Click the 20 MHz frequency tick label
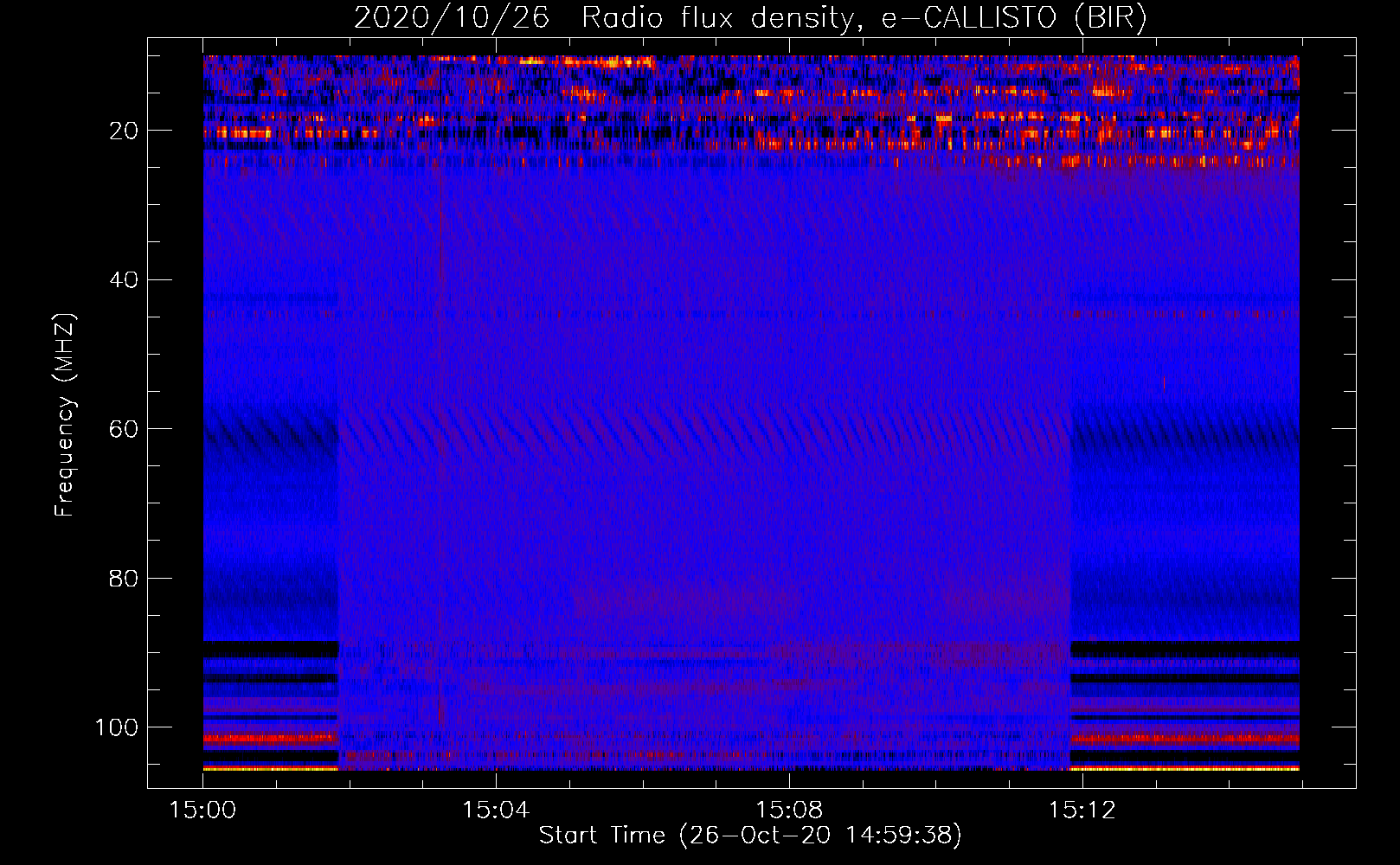The width and height of the screenshot is (1400, 865). click(124, 131)
